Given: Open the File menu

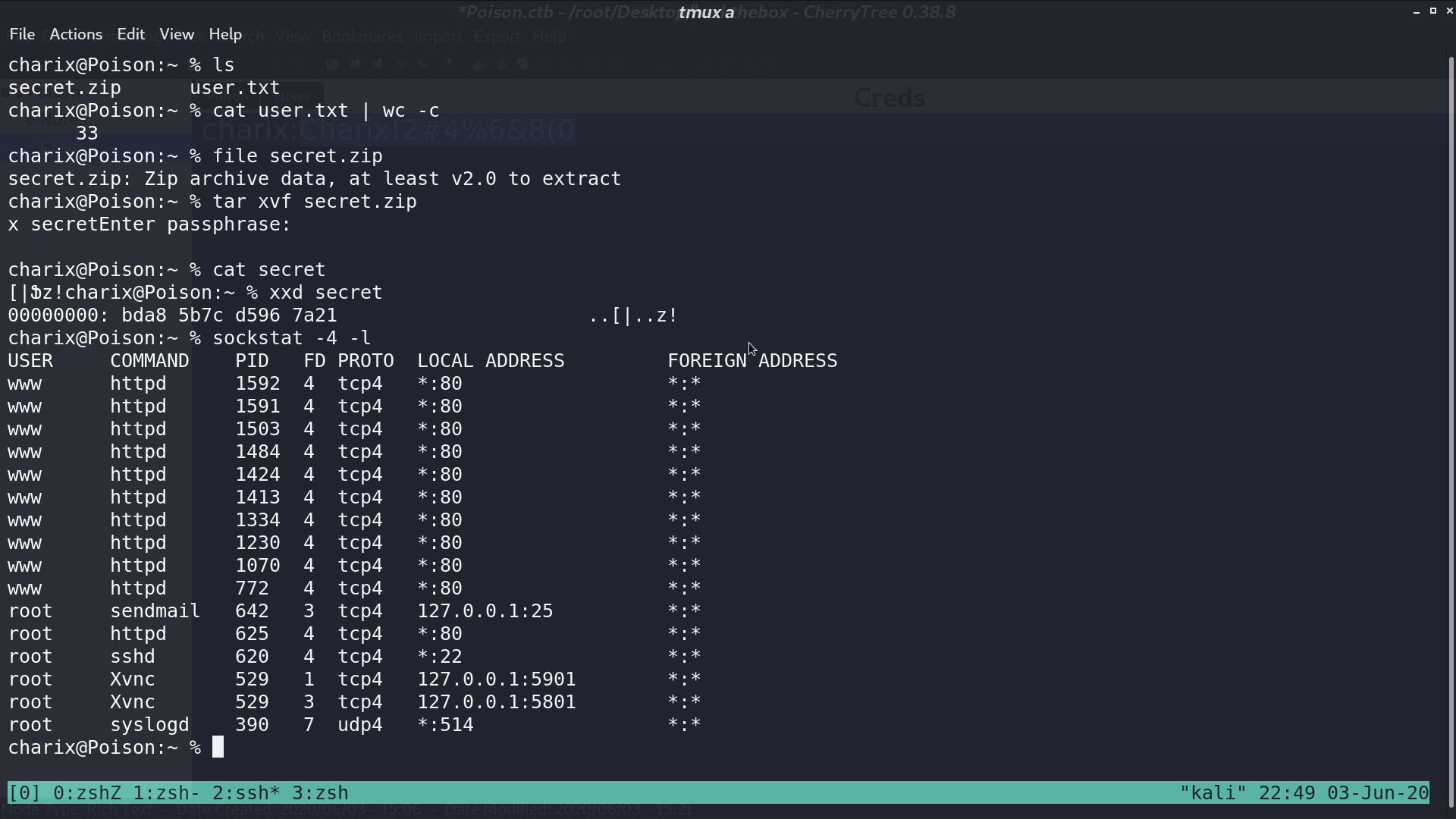Looking at the screenshot, I should coord(22,34).
